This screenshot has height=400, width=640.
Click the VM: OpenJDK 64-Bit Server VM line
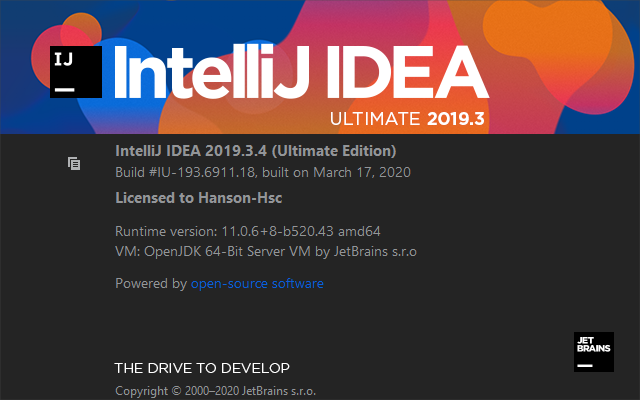coord(266,251)
